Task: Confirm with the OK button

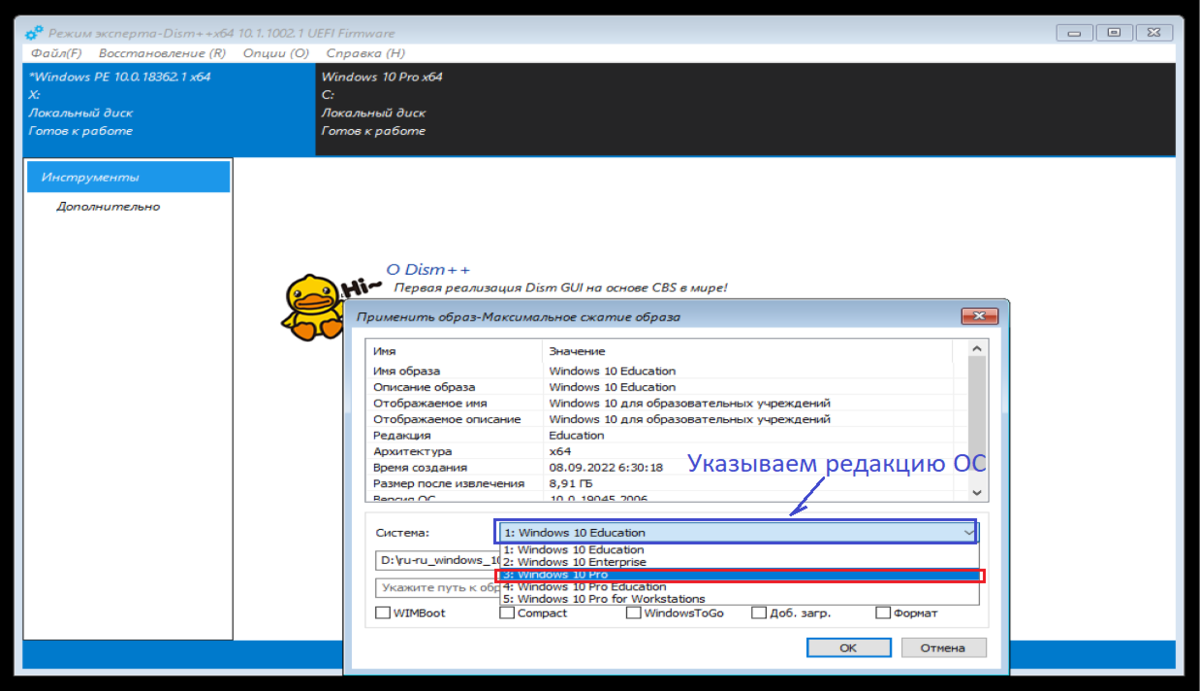Action: [848, 648]
